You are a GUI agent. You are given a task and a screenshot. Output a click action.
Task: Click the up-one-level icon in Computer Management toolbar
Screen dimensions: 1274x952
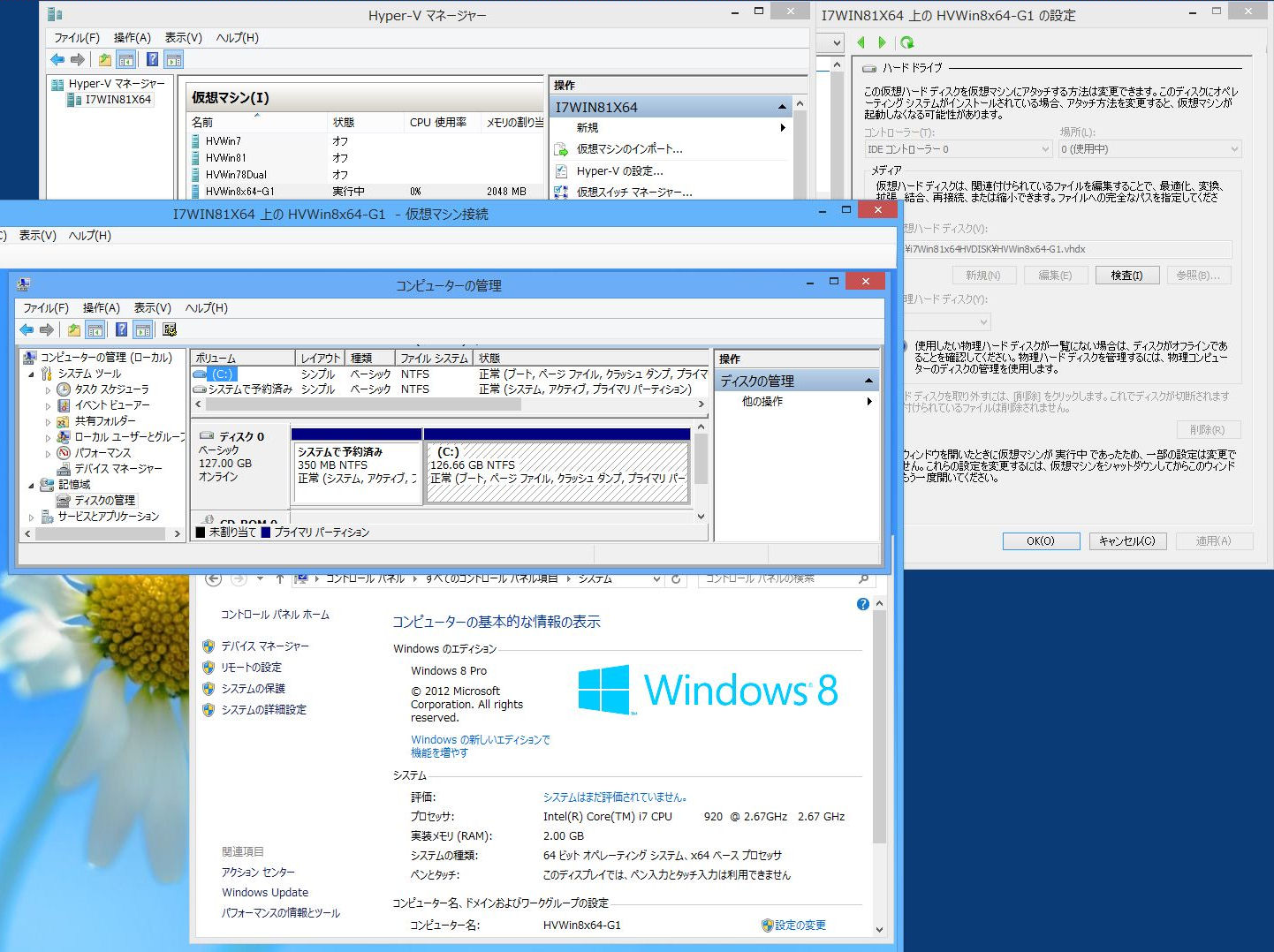tap(74, 329)
